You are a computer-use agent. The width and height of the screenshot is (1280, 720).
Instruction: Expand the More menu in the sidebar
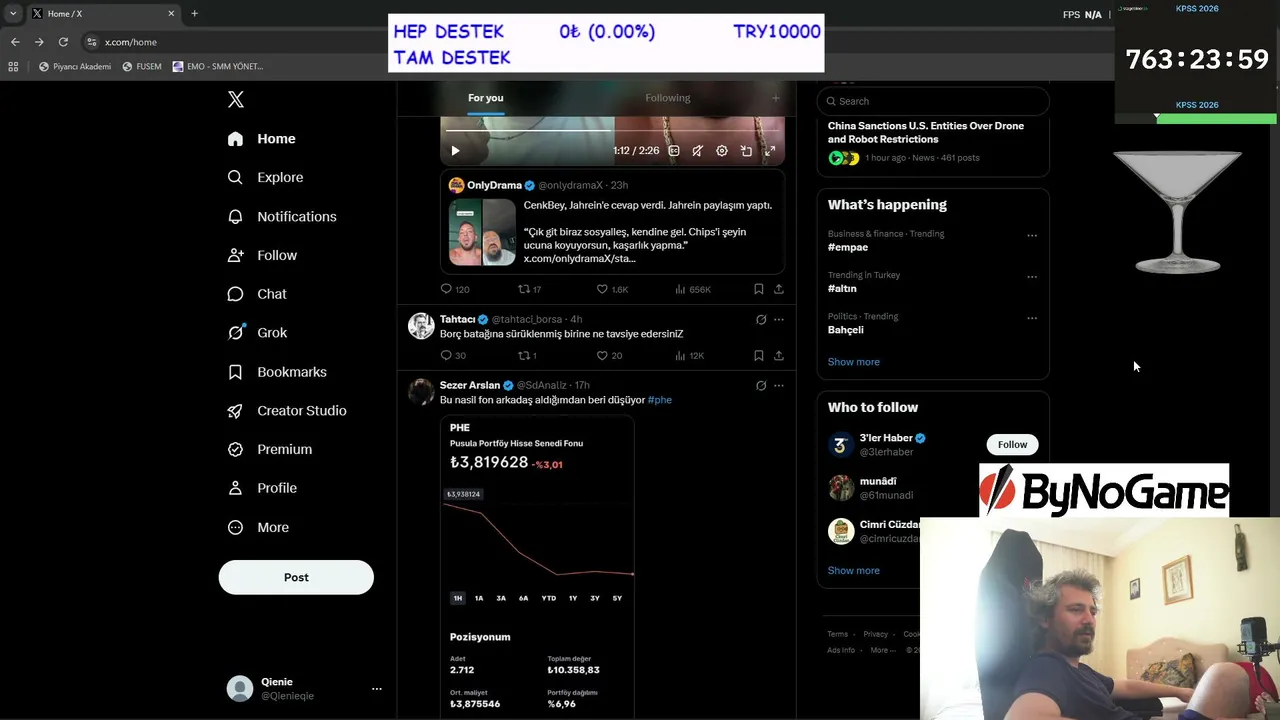[x=258, y=528]
